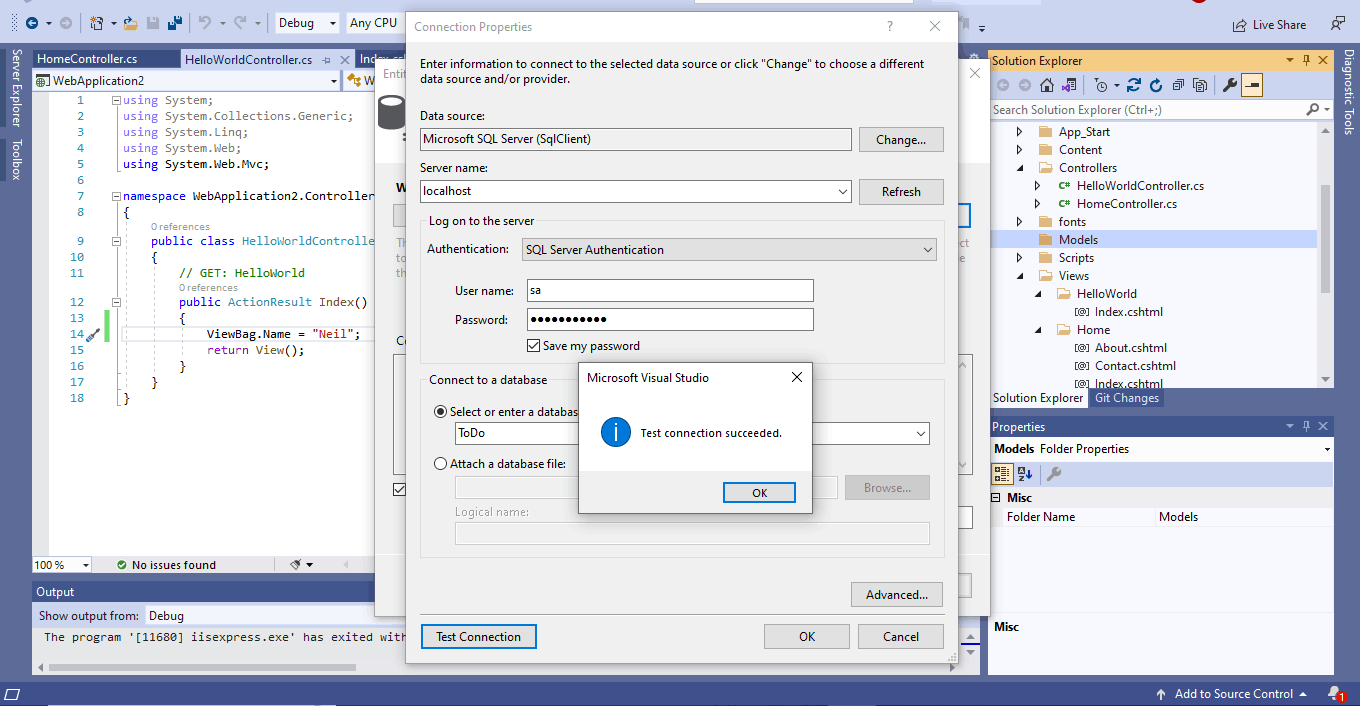
Task: Click Categorized view icon in Properties panel
Action: (x=1001, y=474)
